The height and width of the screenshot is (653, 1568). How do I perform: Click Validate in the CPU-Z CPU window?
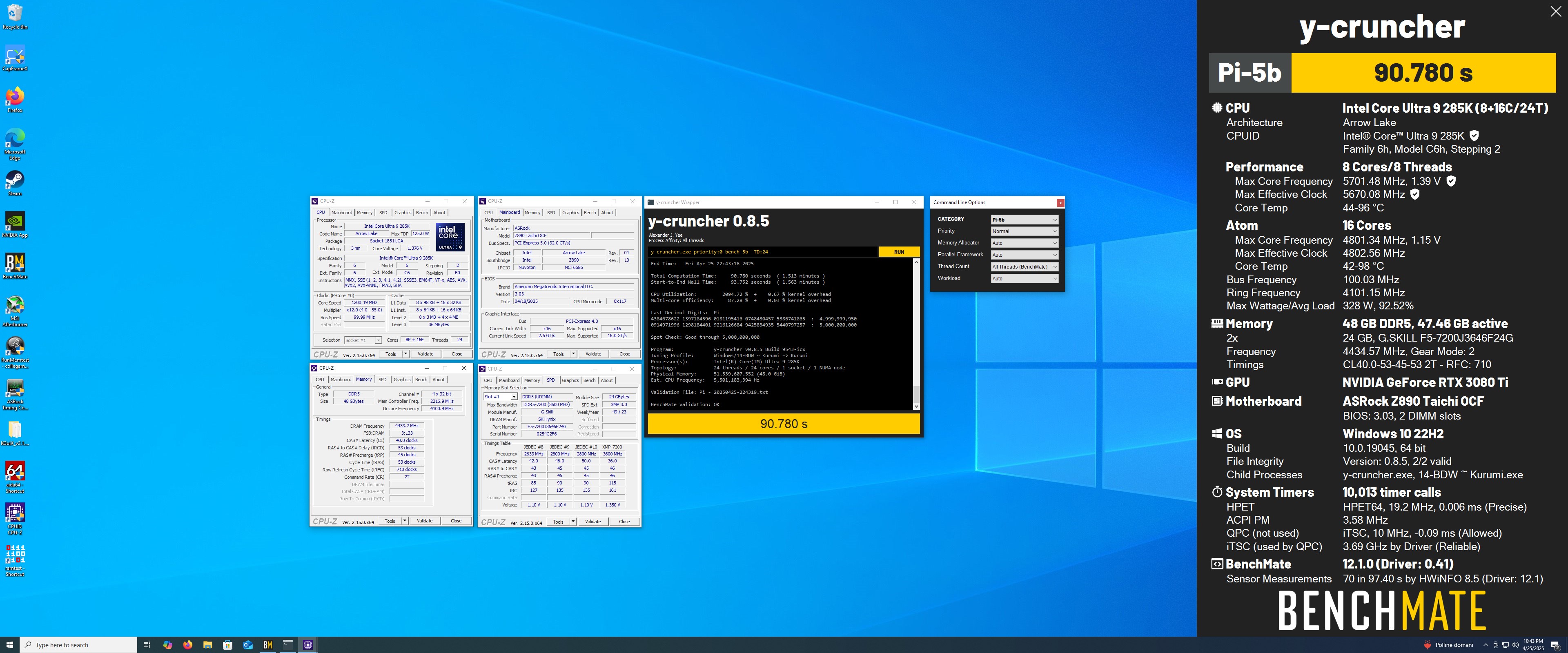click(425, 353)
